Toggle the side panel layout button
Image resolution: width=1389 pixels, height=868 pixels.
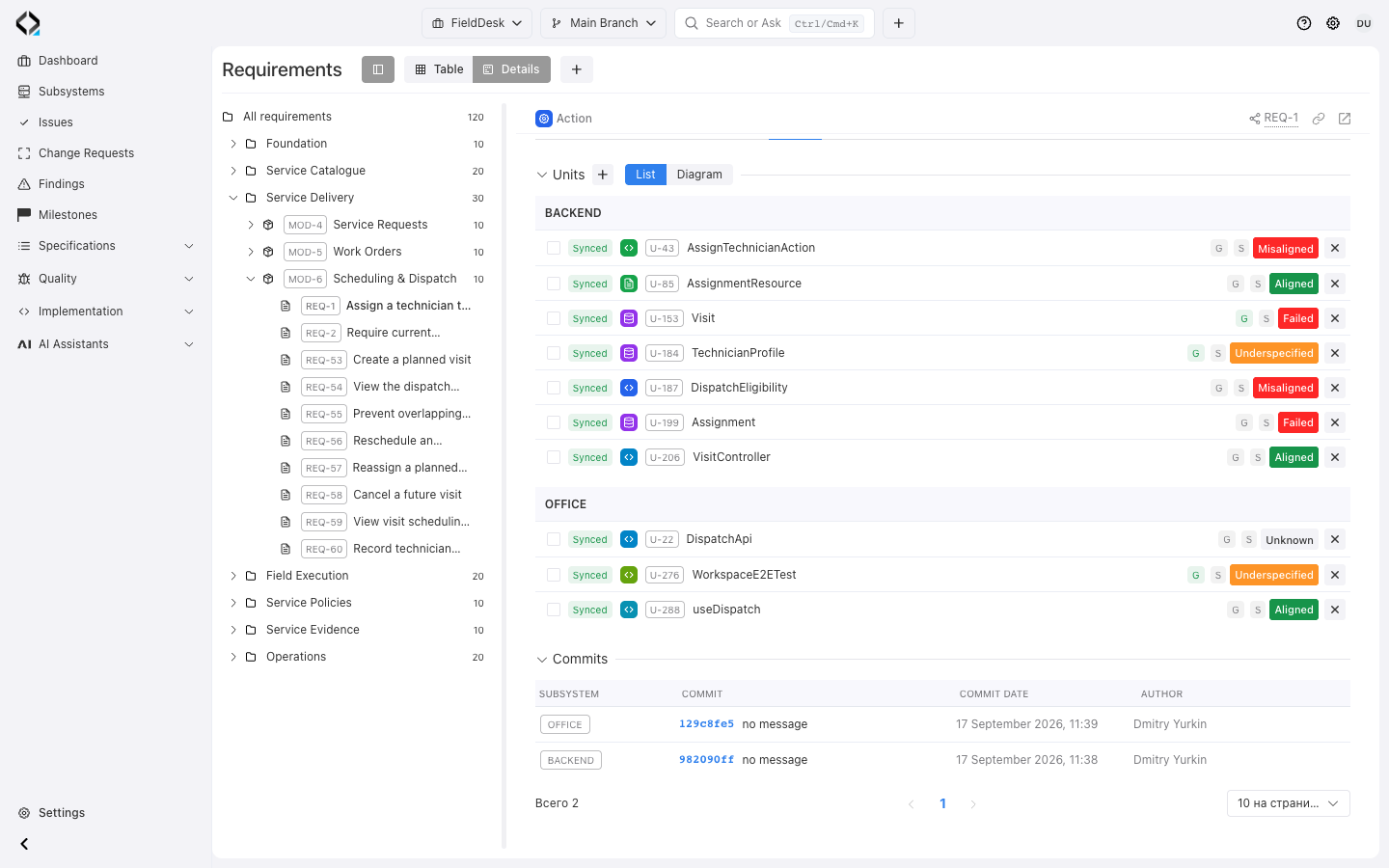click(378, 69)
